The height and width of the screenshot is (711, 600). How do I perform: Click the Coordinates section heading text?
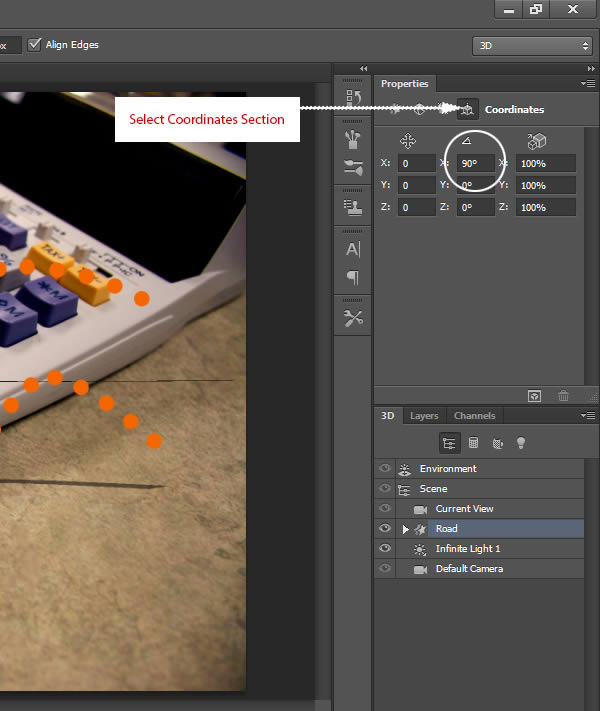[x=514, y=110]
